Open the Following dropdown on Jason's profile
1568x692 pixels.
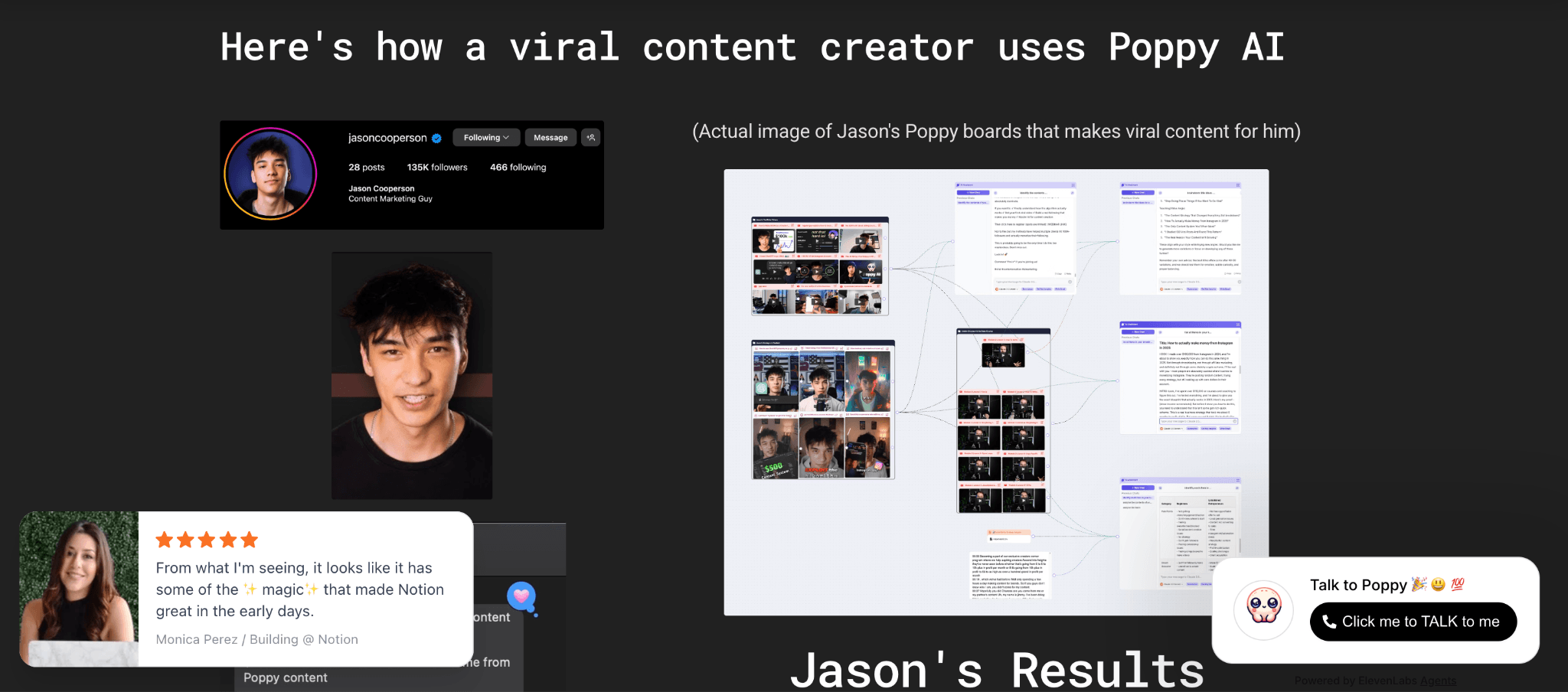[x=486, y=138]
